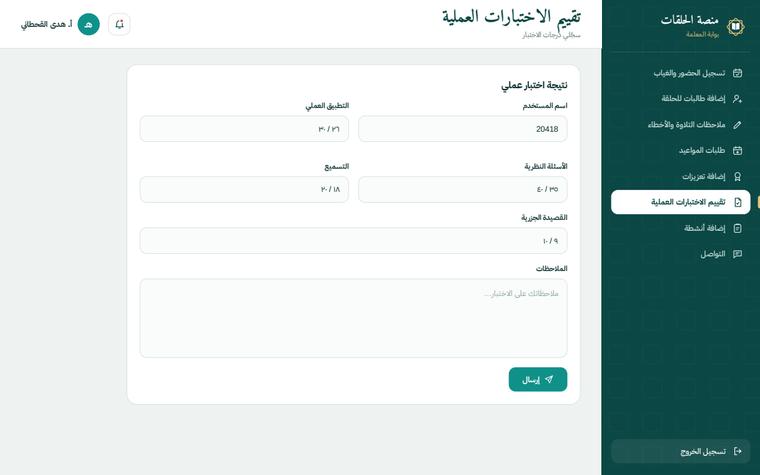Focus the الأسئلة النظرية score field
This screenshot has width=760, height=475.
click(462, 190)
